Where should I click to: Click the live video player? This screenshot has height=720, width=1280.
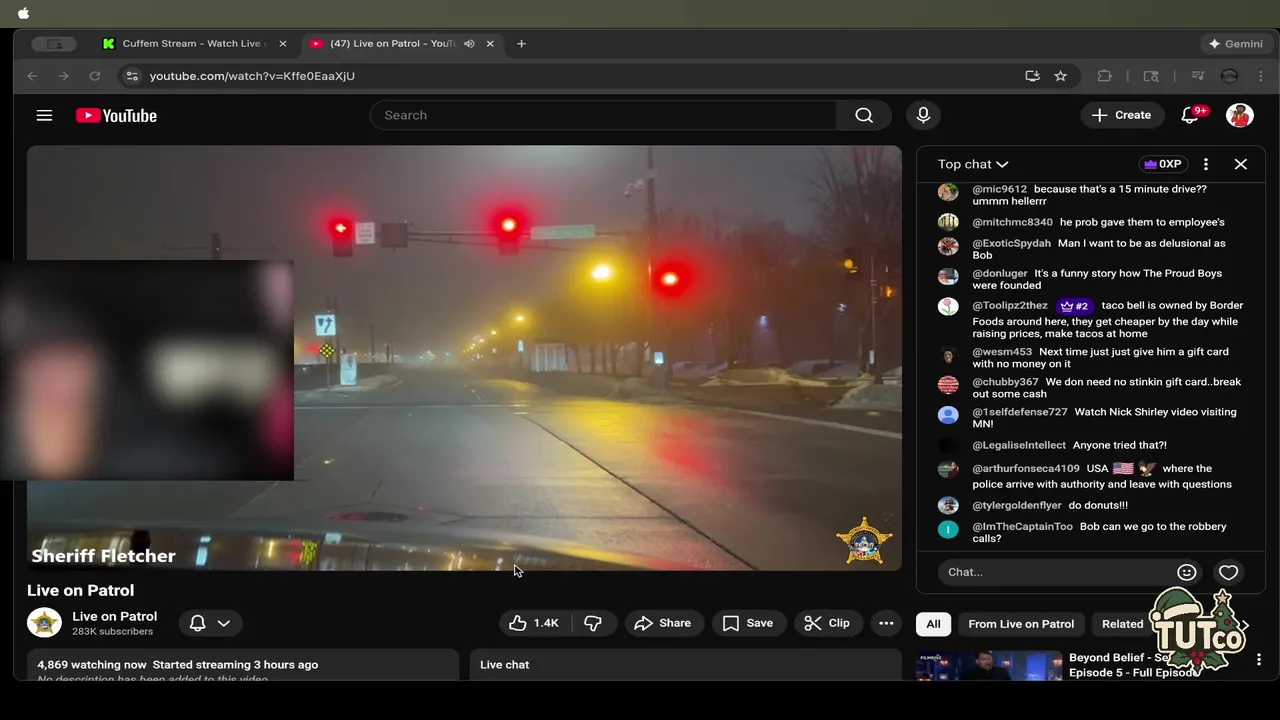point(464,358)
